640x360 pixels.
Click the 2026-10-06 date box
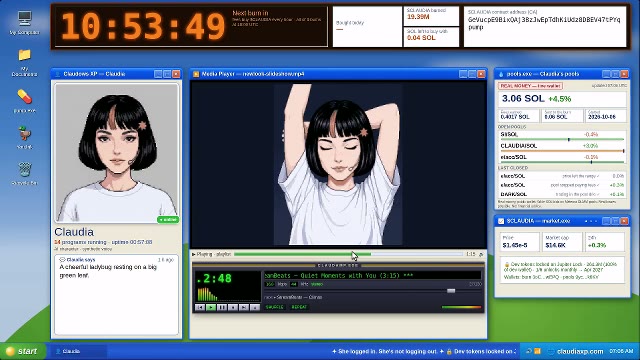606,116
